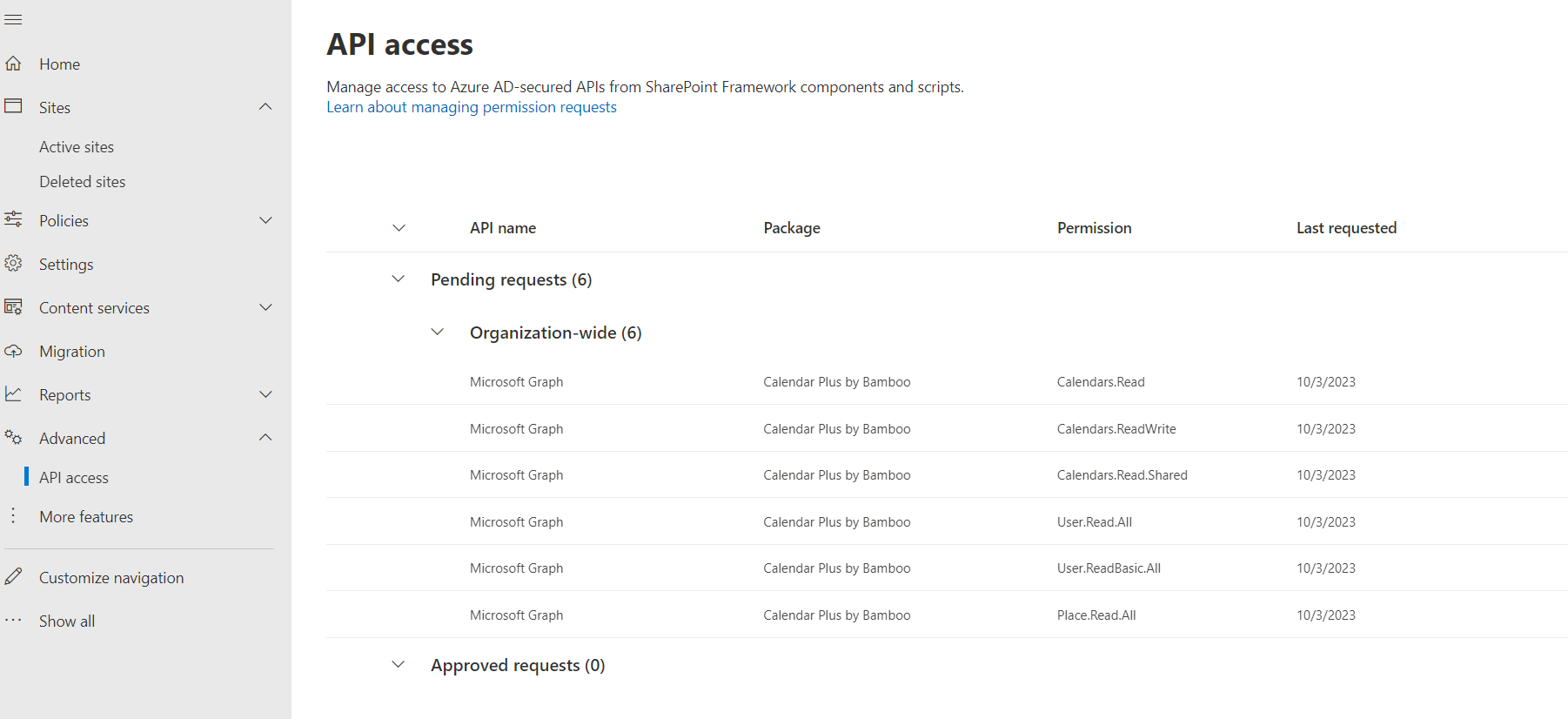Image resolution: width=1568 pixels, height=719 pixels.
Task: Click the Home house icon
Action: click(13, 64)
